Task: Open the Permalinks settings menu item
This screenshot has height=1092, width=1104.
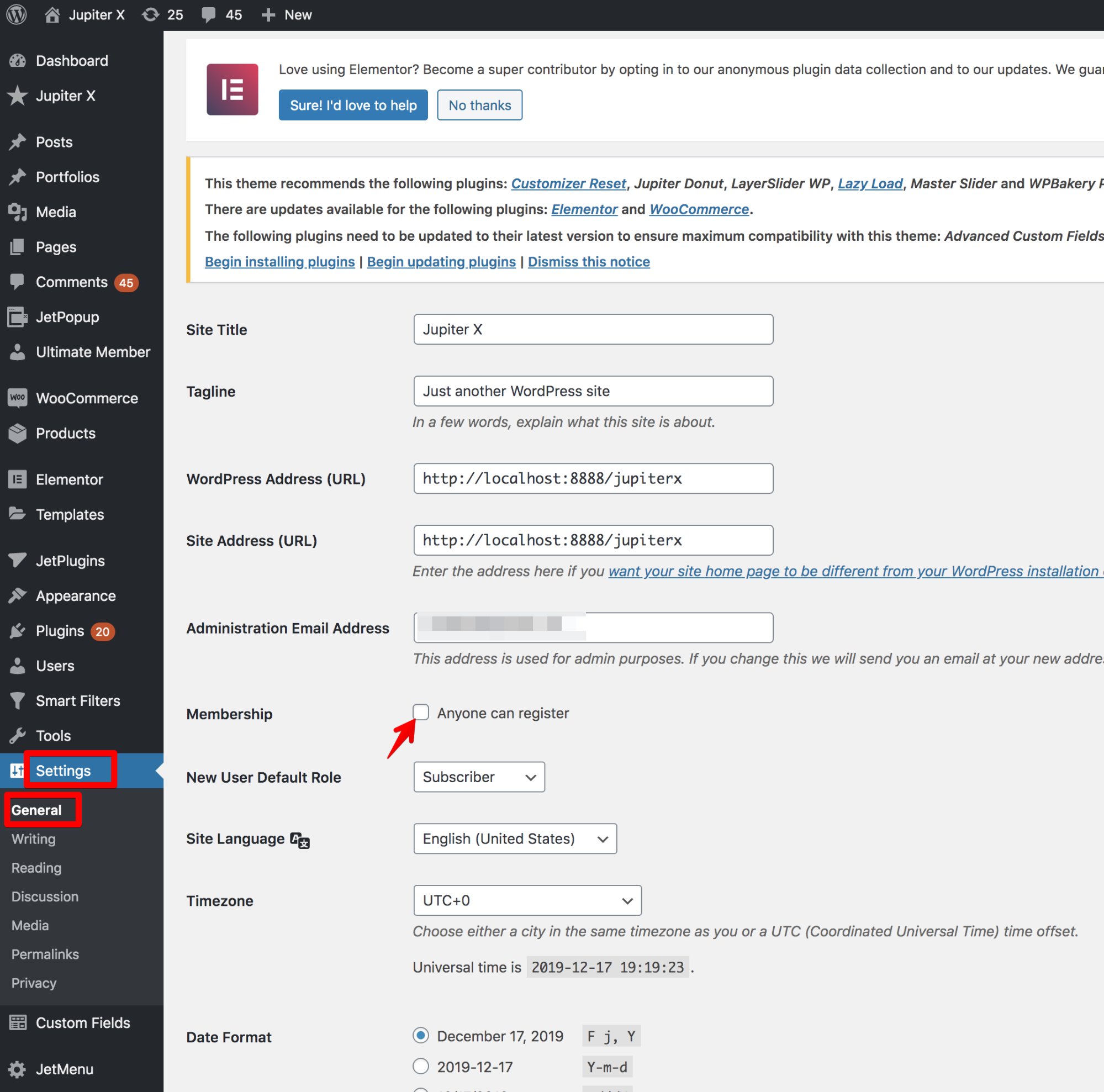Action: tap(45, 954)
